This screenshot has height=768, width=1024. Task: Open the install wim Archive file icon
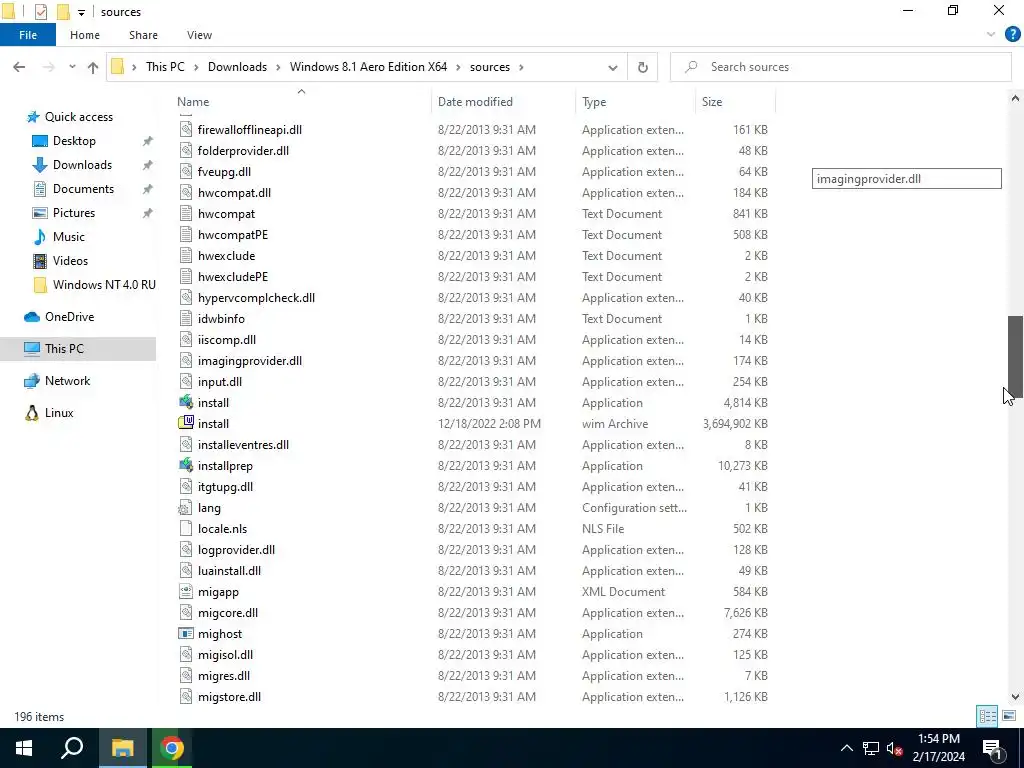click(x=185, y=423)
